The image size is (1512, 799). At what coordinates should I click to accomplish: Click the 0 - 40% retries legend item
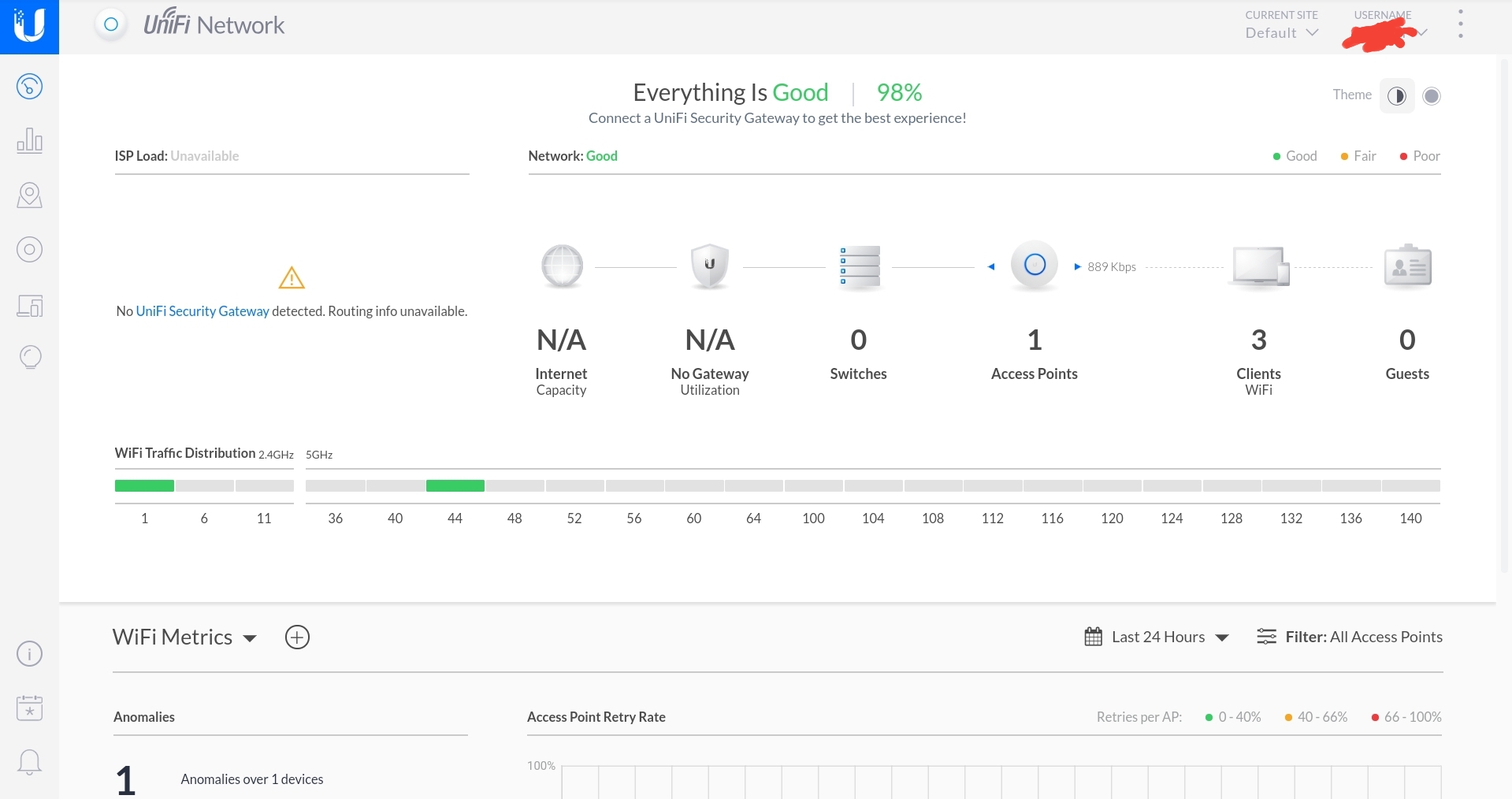coord(1233,717)
